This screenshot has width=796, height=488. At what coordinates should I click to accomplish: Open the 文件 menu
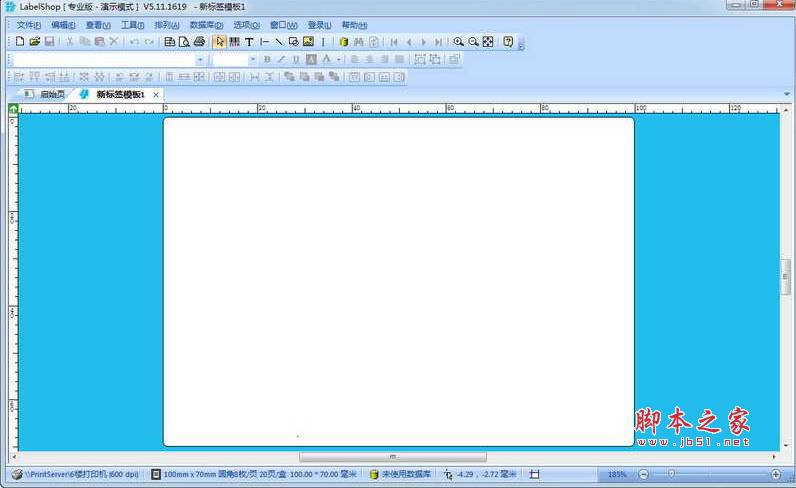[x=29, y=25]
